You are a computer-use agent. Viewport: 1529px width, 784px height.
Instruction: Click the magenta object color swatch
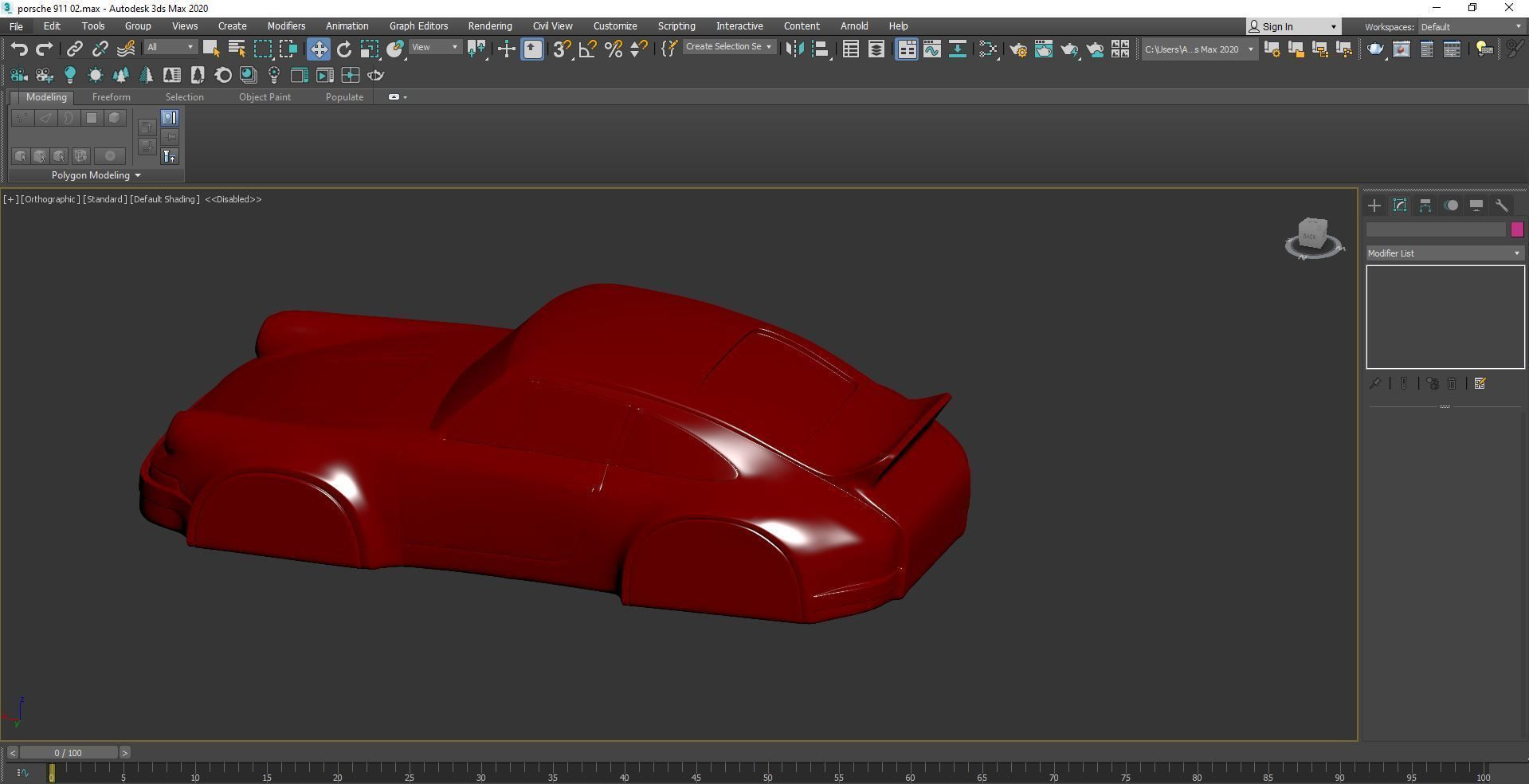pos(1517,229)
